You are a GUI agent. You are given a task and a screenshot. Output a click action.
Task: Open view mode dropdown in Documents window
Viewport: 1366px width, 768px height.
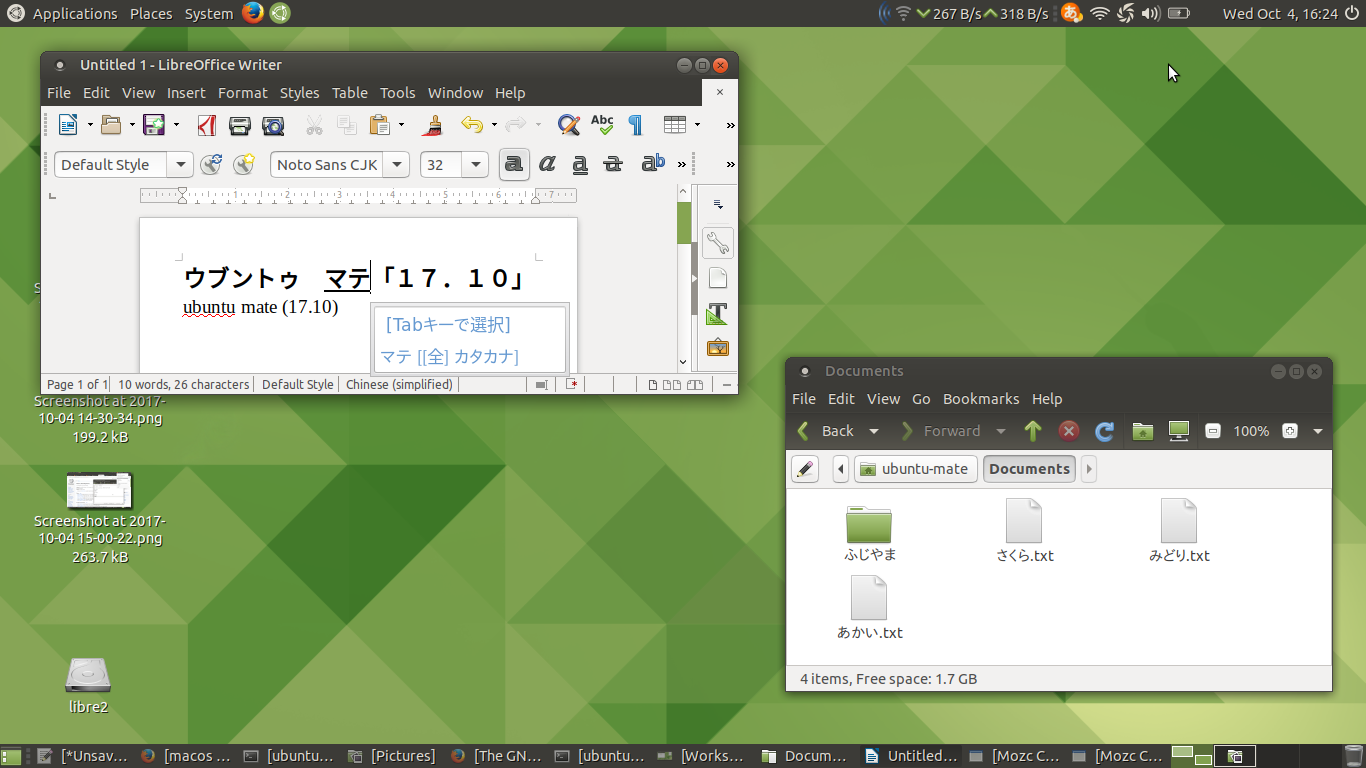1318,431
